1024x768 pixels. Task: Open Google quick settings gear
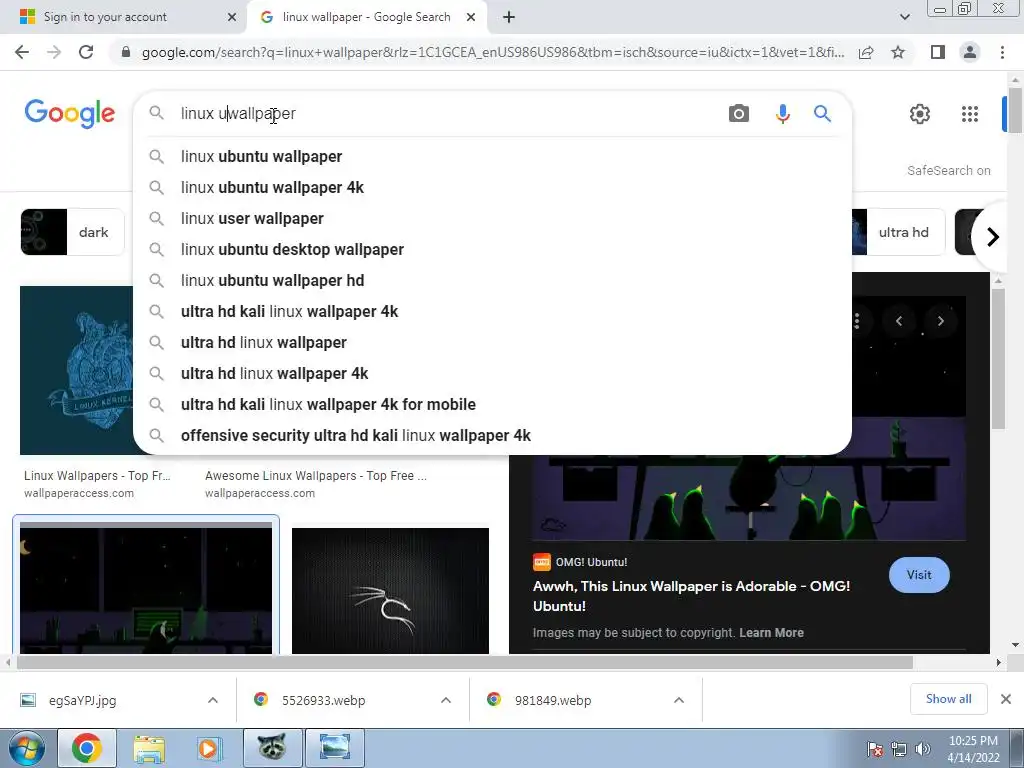point(920,114)
